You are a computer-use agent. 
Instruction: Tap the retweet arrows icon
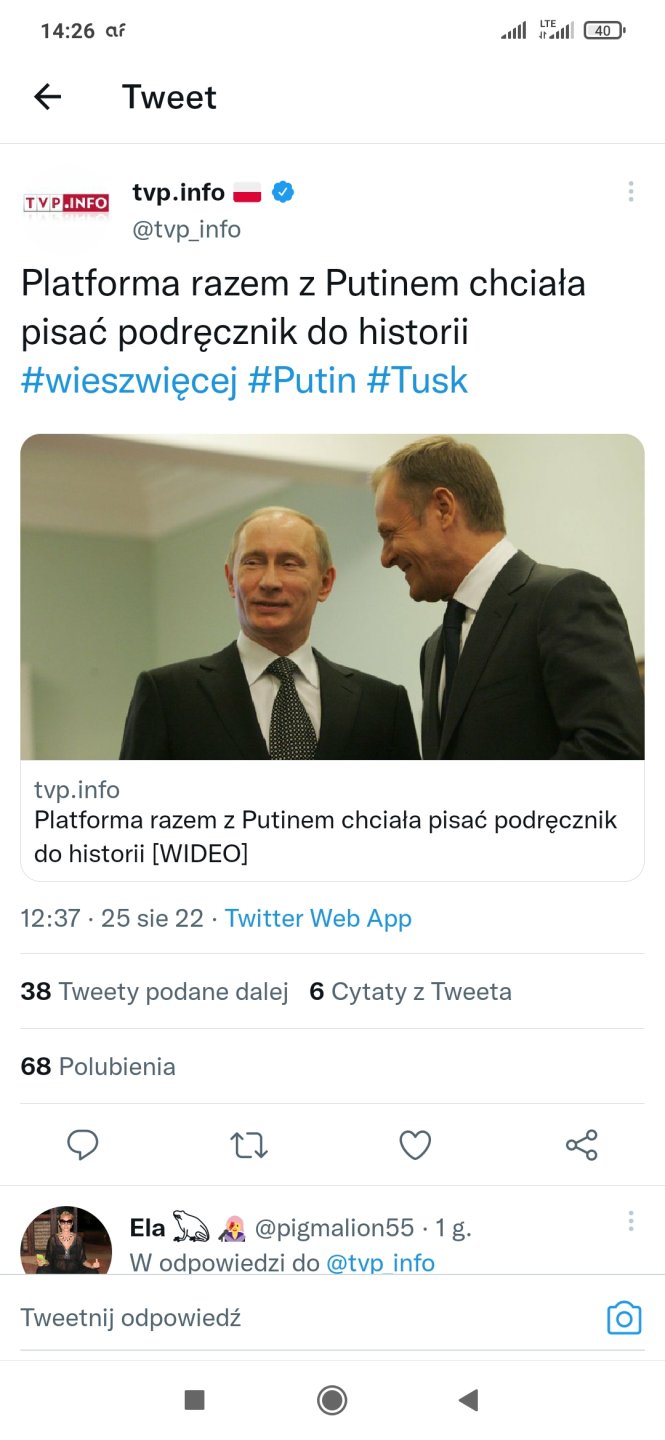tap(249, 1145)
